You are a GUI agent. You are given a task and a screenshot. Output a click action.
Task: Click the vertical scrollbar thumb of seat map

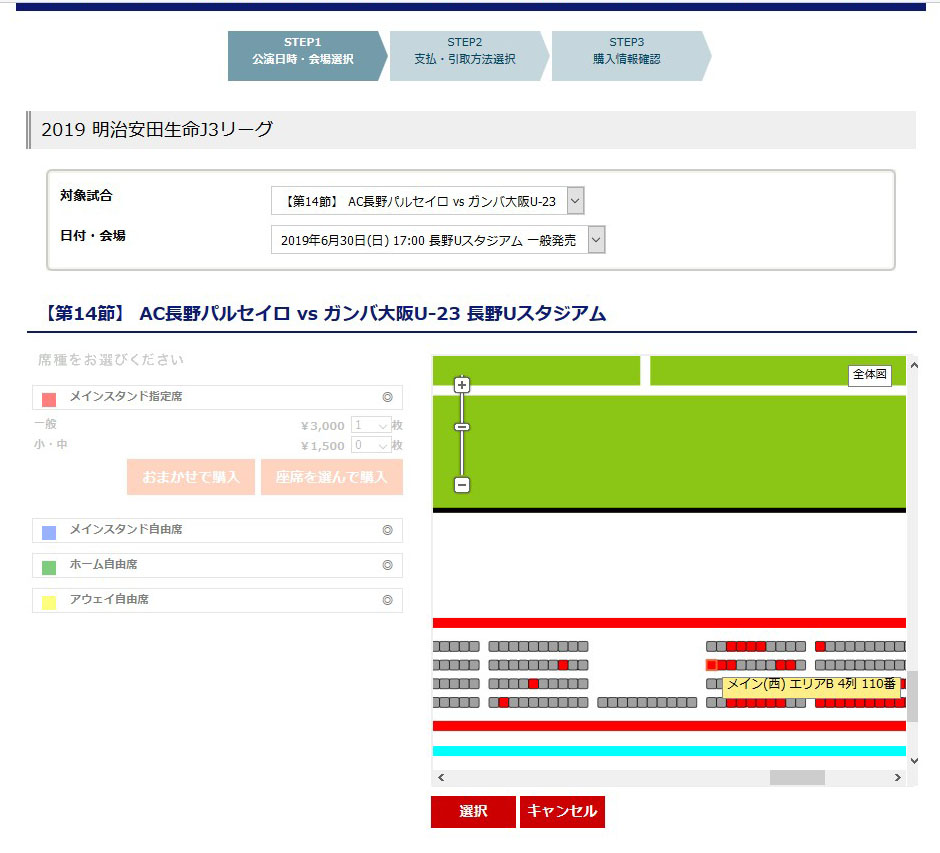912,697
